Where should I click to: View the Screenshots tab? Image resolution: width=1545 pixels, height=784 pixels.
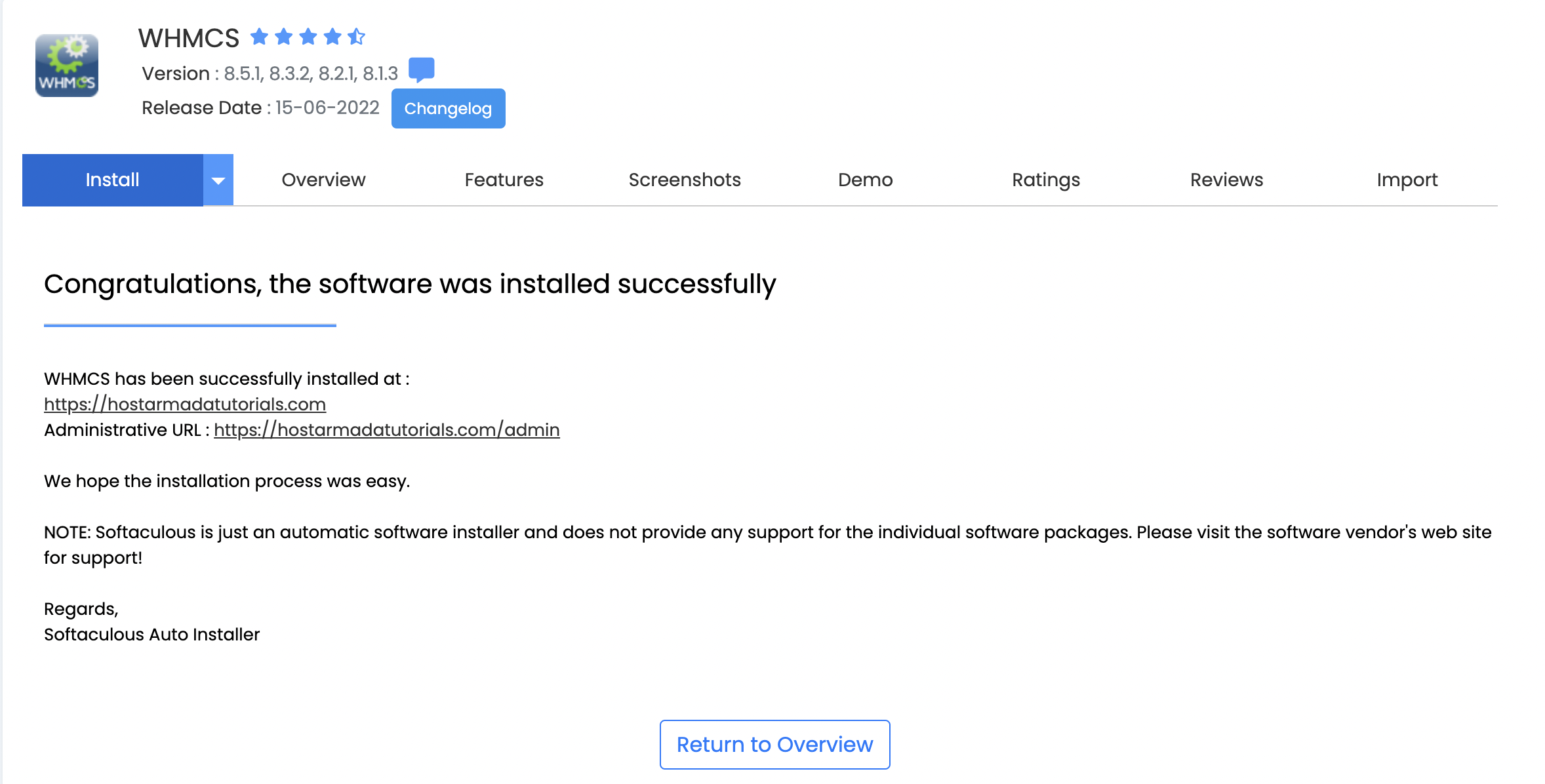685,180
